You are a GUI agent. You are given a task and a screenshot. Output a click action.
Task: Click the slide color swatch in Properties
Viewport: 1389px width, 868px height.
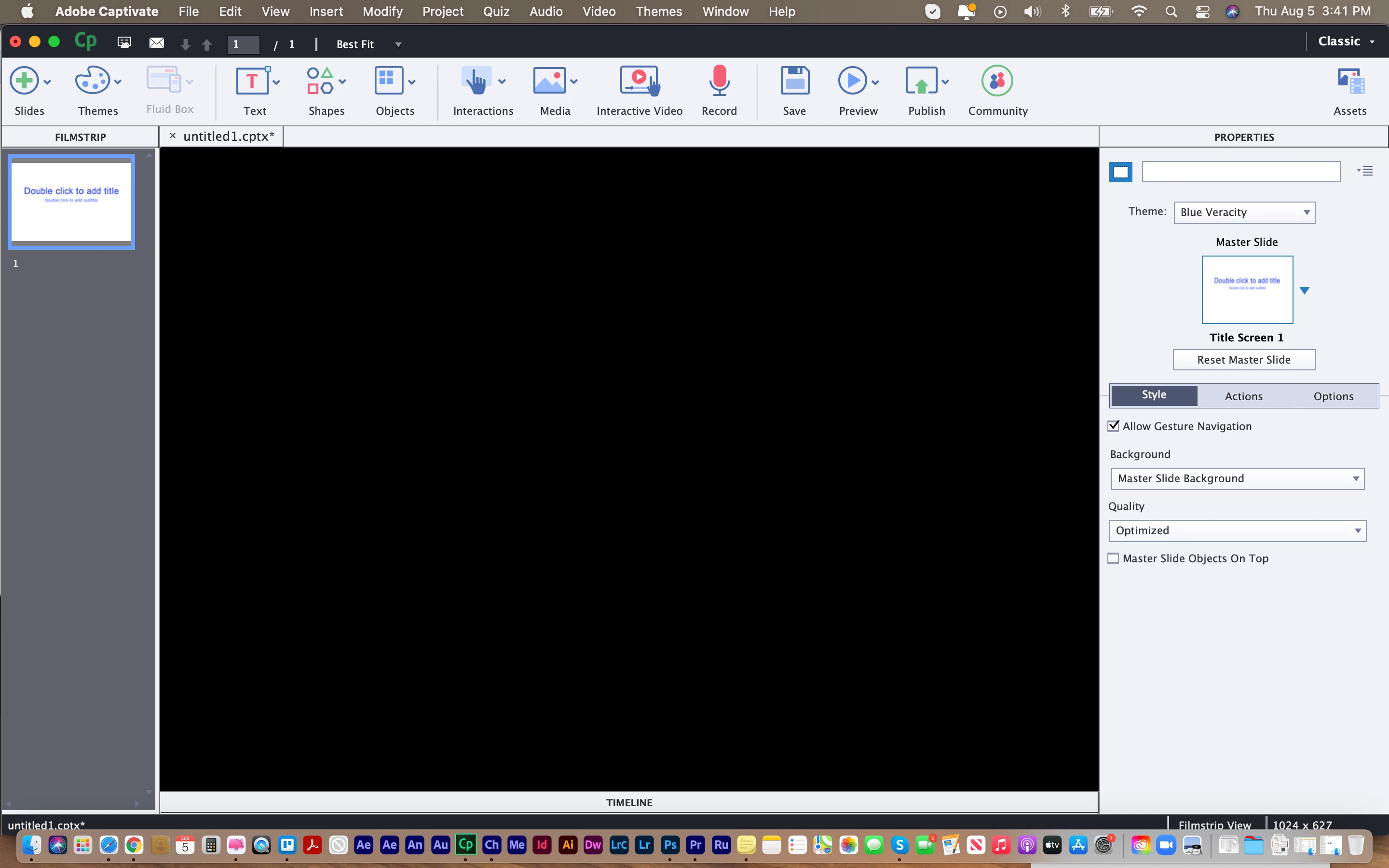click(1120, 172)
